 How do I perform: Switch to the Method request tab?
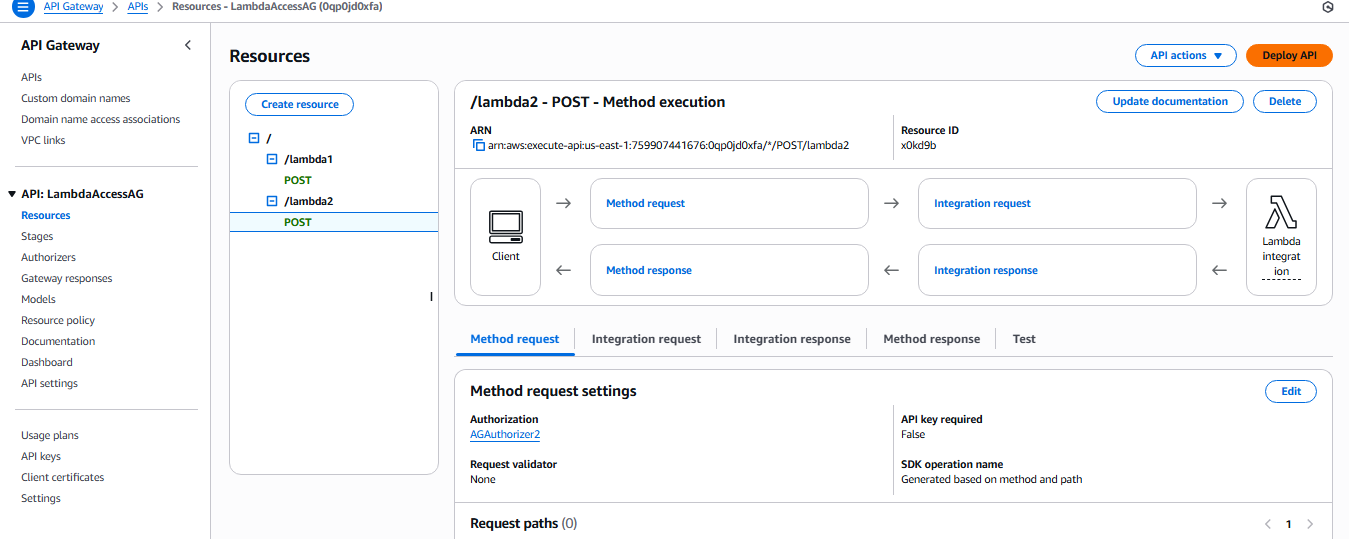[514, 339]
